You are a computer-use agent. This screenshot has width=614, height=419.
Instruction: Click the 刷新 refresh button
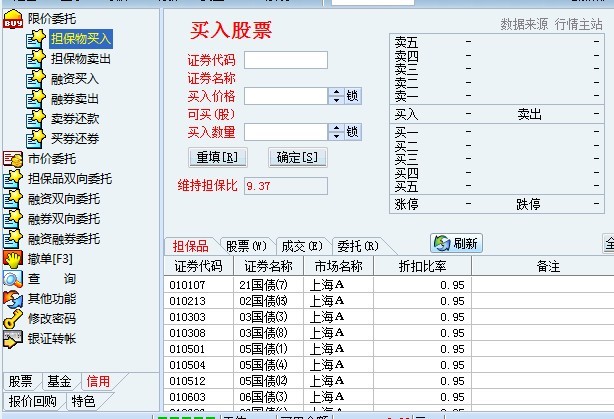click(458, 243)
